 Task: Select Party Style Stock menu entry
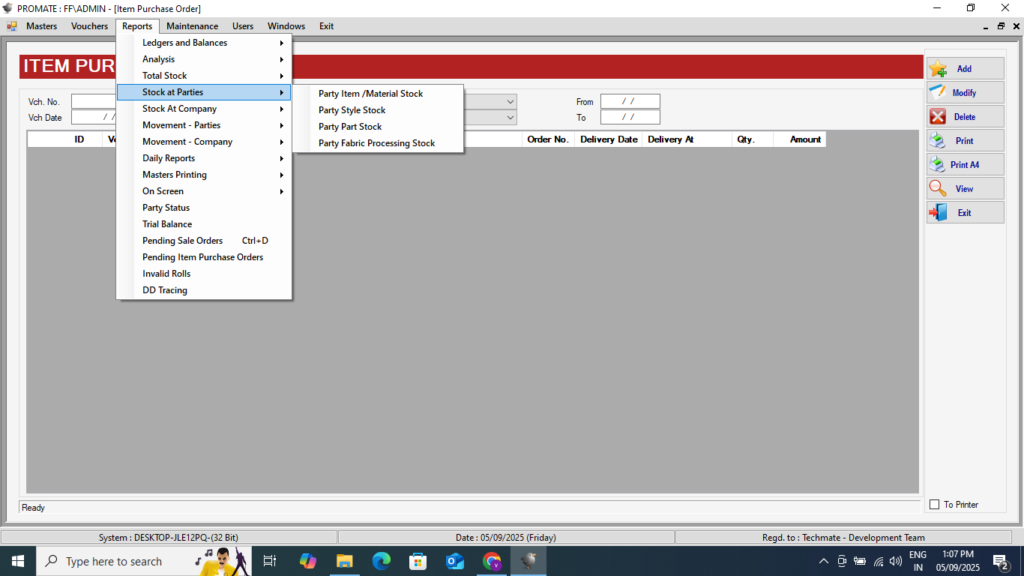tap(352, 110)
